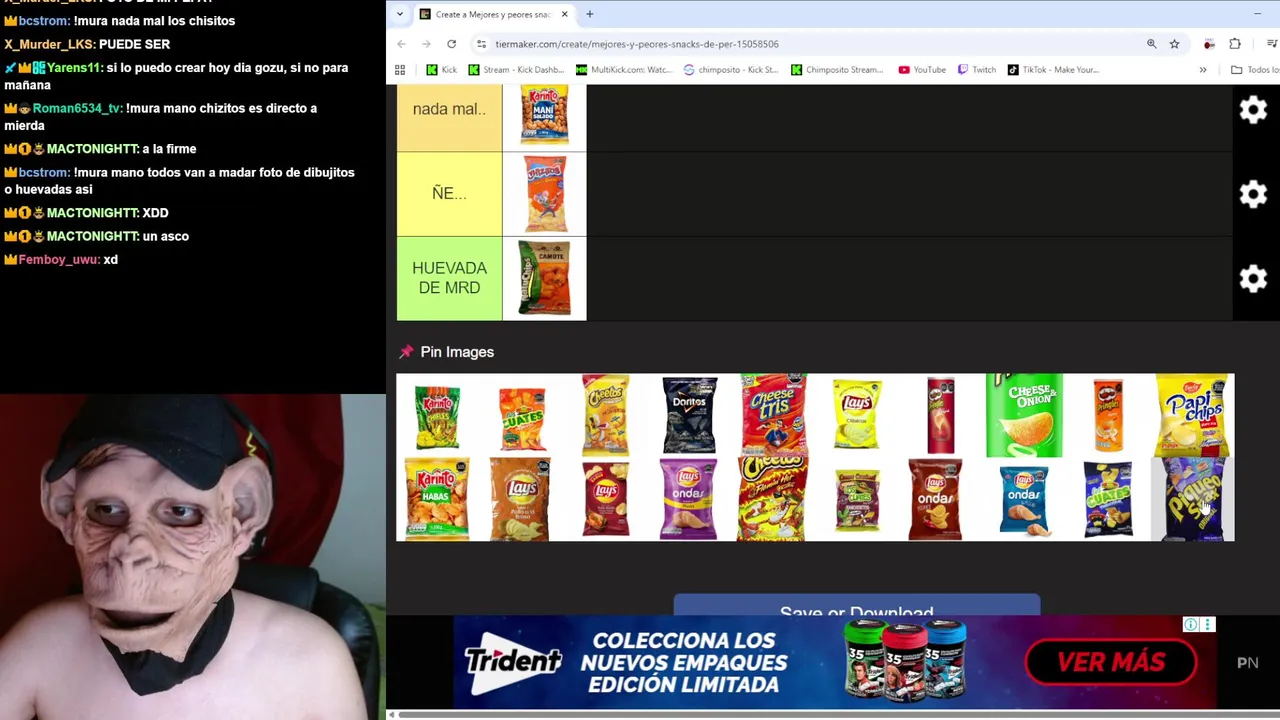The image size is (1280, 720).
Task: Open settings gear for 'nada mal..' tier
Action: pyautogui.click(x=1253, y=109)
